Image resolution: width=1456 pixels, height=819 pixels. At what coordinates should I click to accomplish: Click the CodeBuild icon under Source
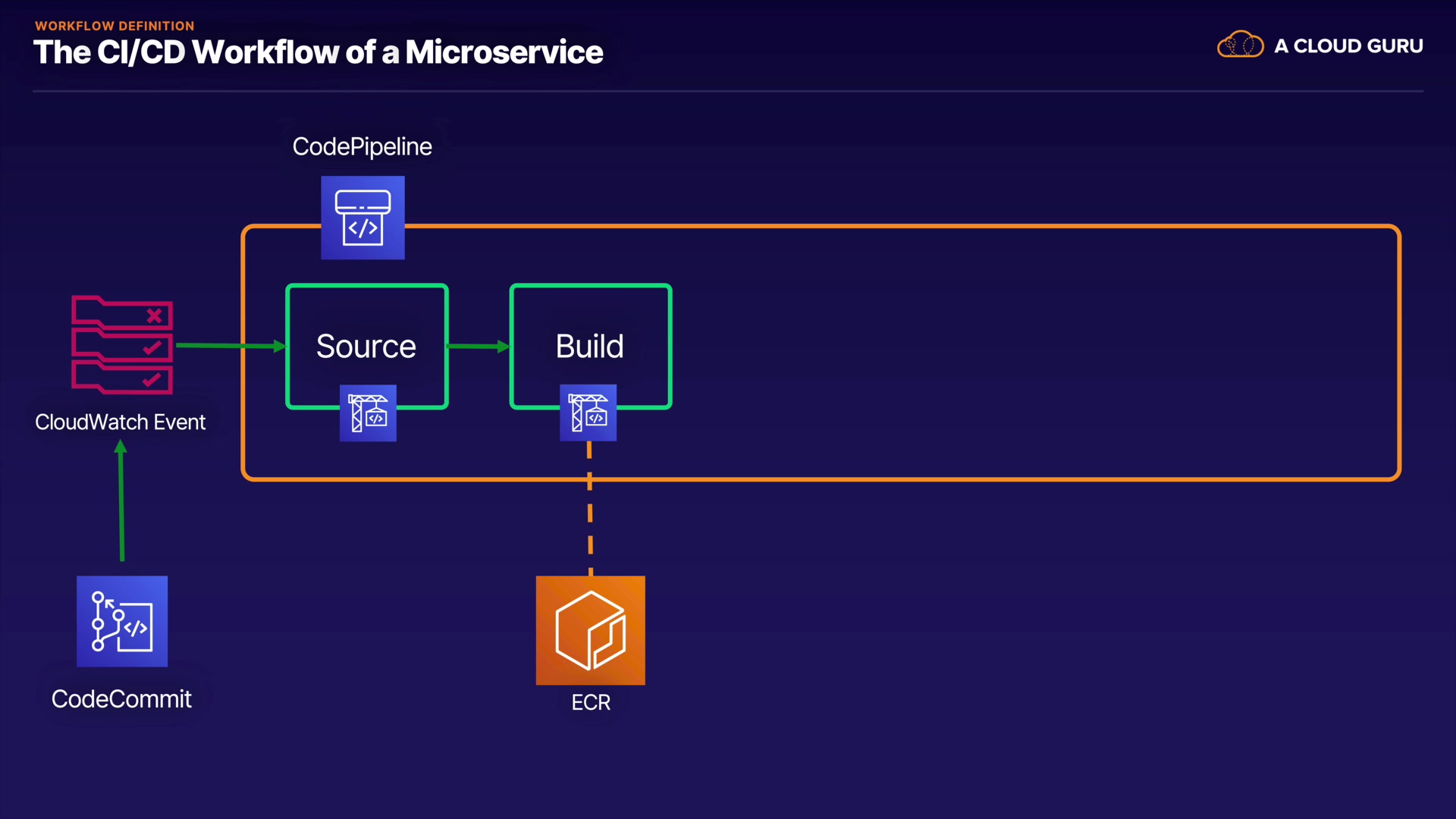click(368, 413)
